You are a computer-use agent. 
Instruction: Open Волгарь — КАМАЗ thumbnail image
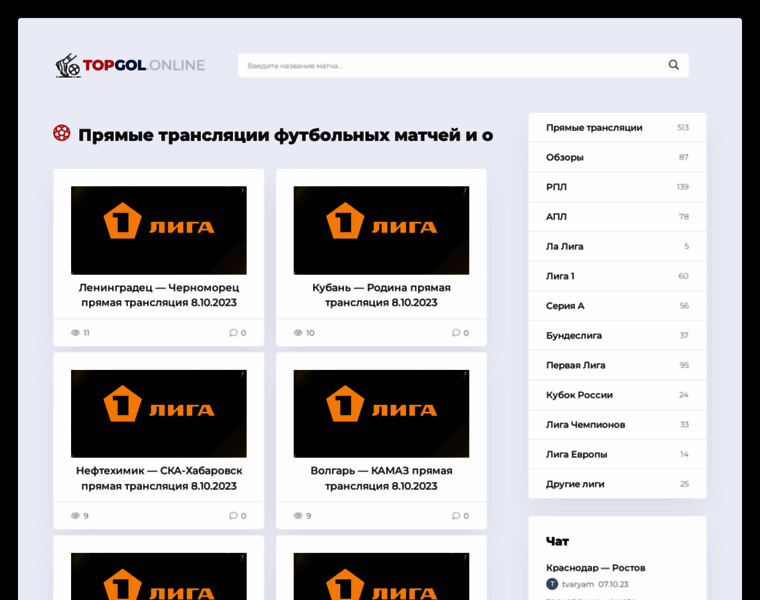(381, 413)
